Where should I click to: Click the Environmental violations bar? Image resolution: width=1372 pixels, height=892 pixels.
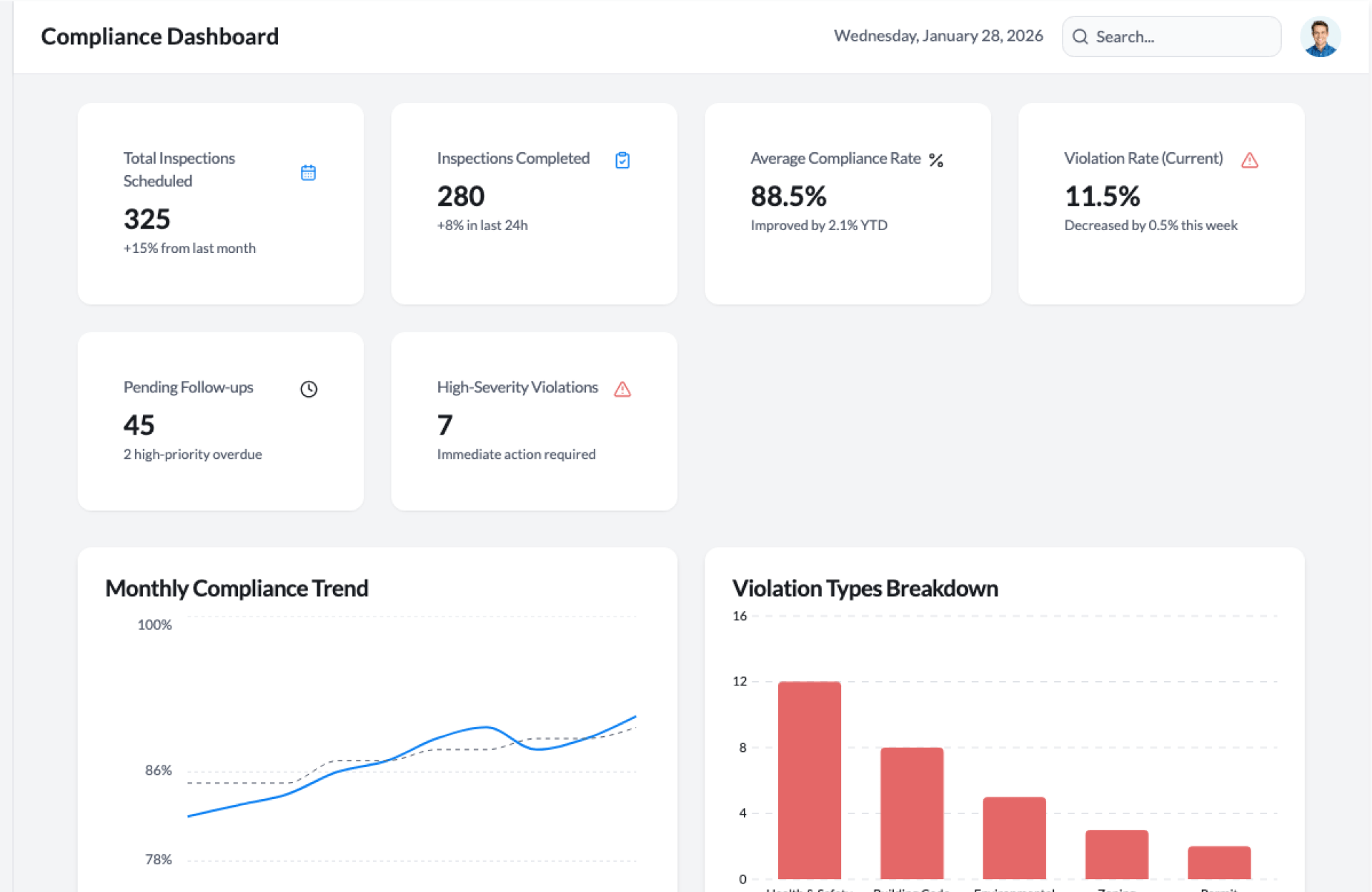1014,837
